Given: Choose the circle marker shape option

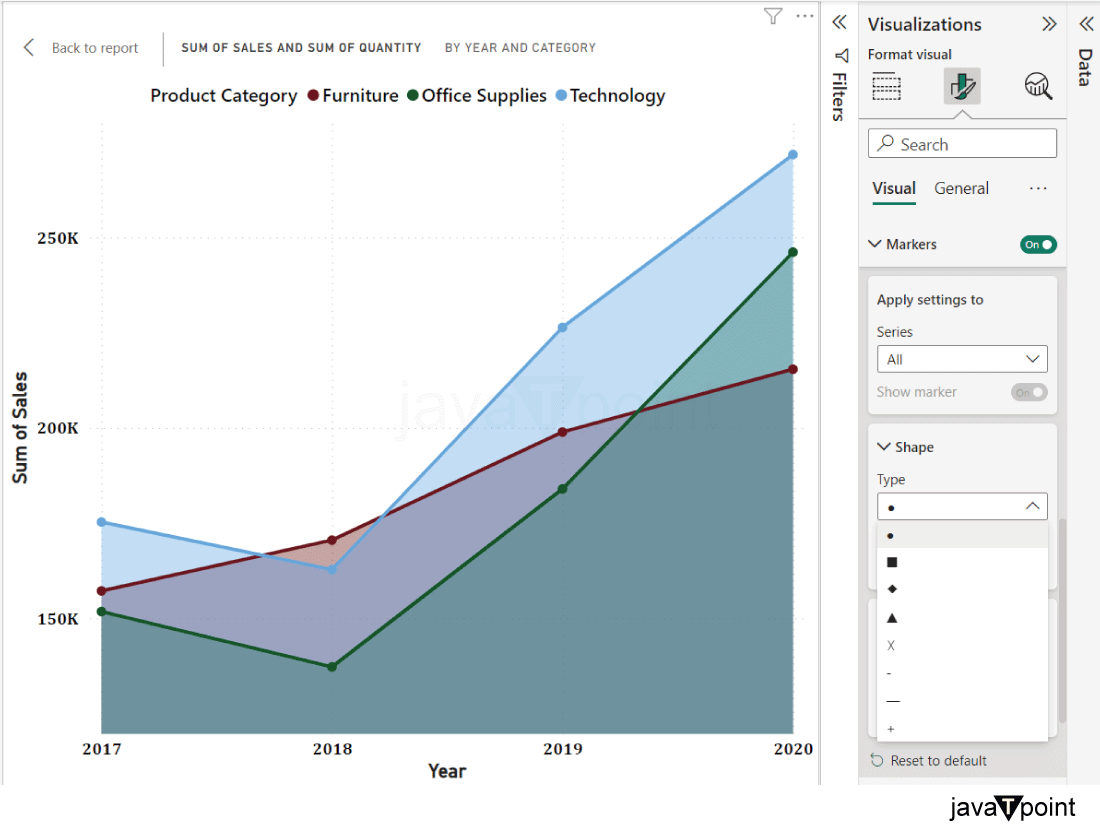Looking at the screenshot, I should [962, 535].
